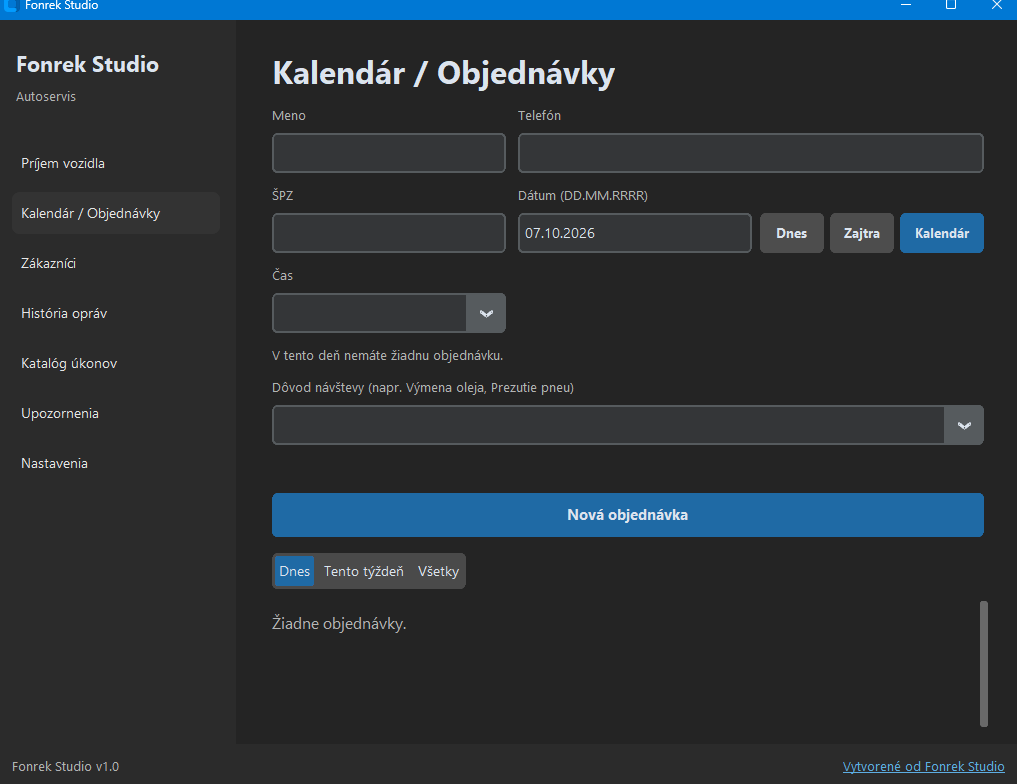Screen dimensions: 1017x784
Task: Open the Príjem vozidla section
Action: (116, 163)
